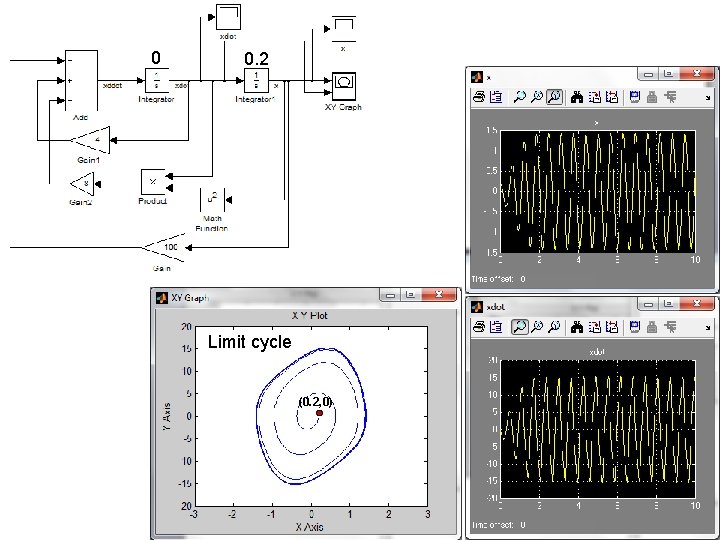The width and height of the screenshot is (720, 540).
Task: Click Autoscale binoculars icon in the xdot scope window
Action: pos(577,327)
